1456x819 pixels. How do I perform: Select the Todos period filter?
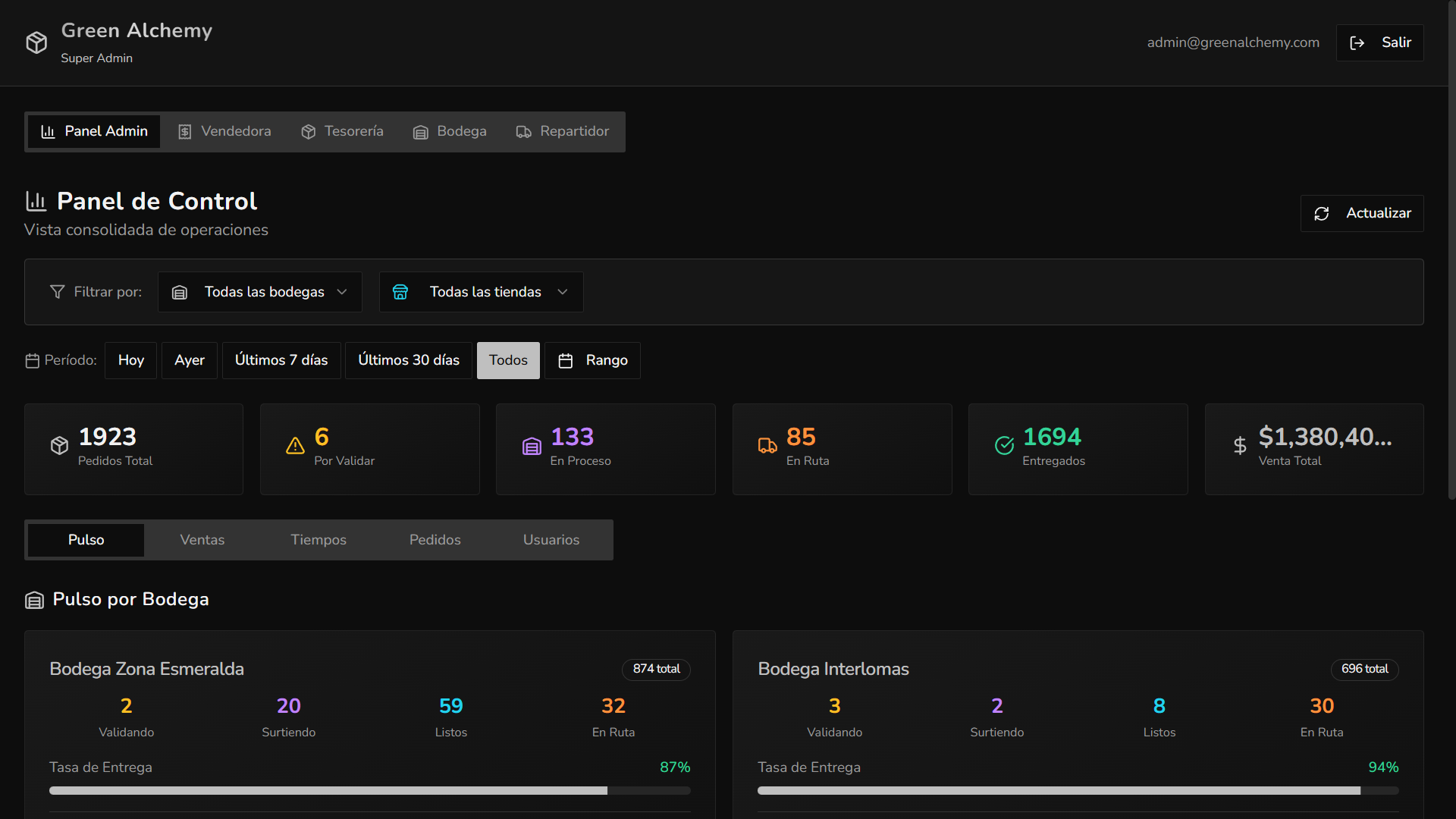click(x=508, y=360)
